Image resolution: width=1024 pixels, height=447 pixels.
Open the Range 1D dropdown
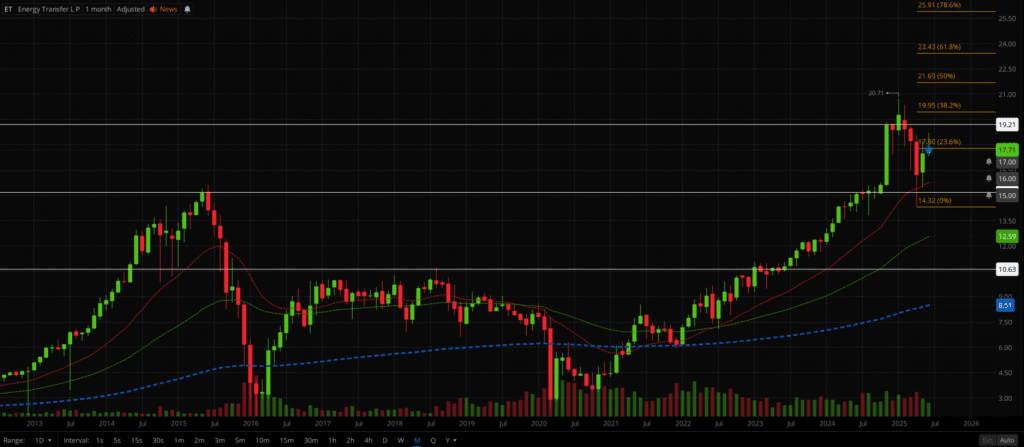[x=43, y=440]
